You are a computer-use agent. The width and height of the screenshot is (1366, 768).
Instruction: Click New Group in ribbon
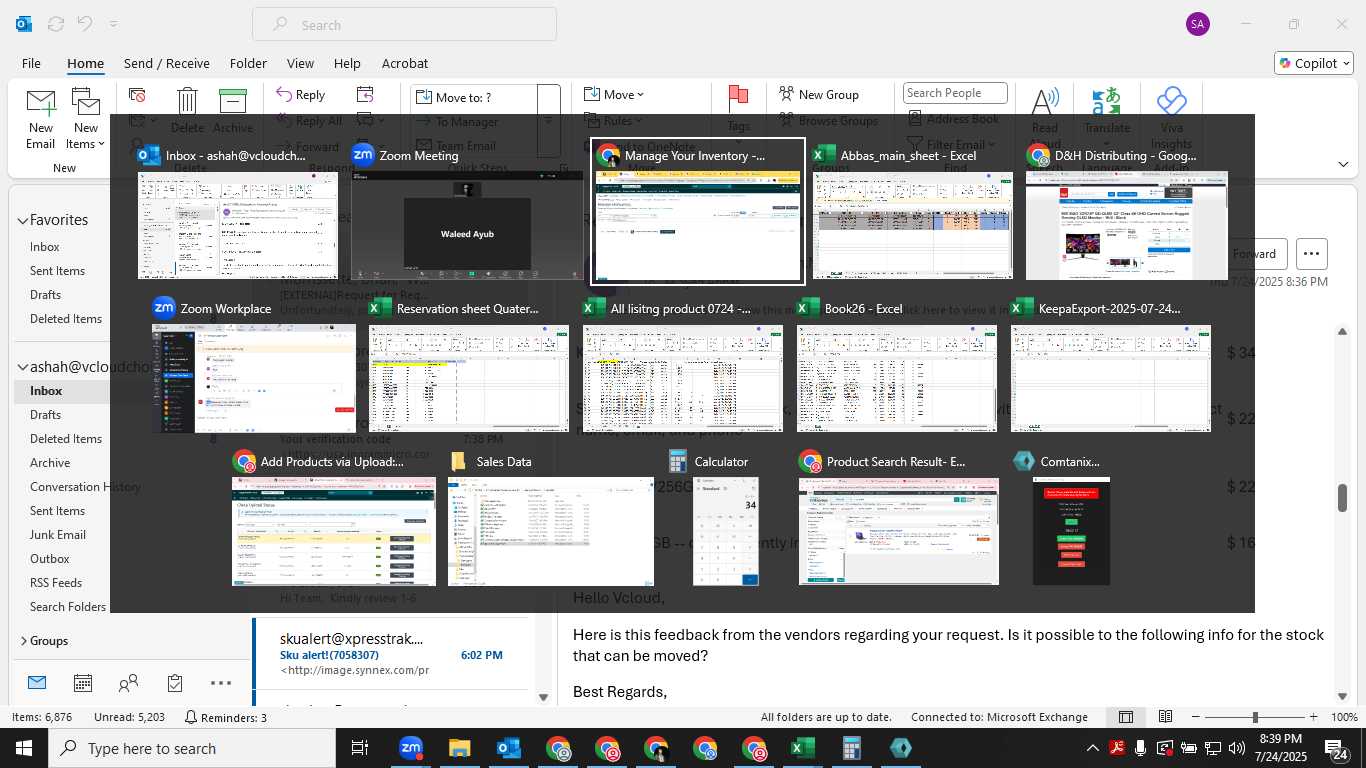coord(819,95)
